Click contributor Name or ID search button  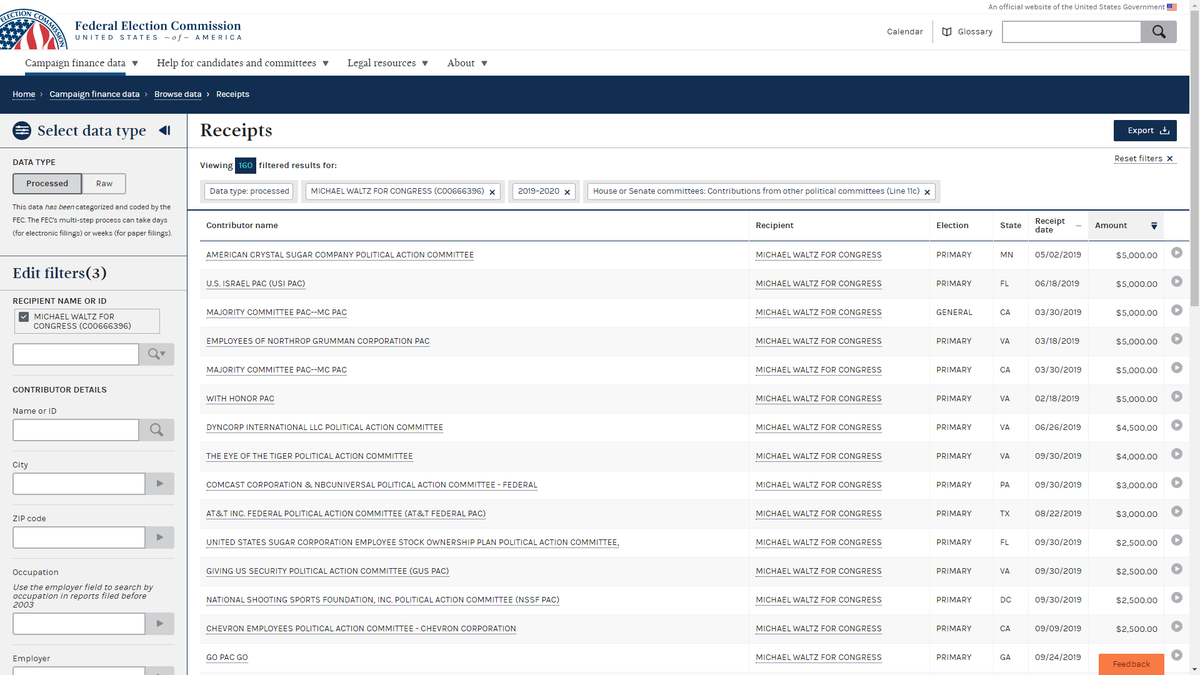tap(157, 430)
